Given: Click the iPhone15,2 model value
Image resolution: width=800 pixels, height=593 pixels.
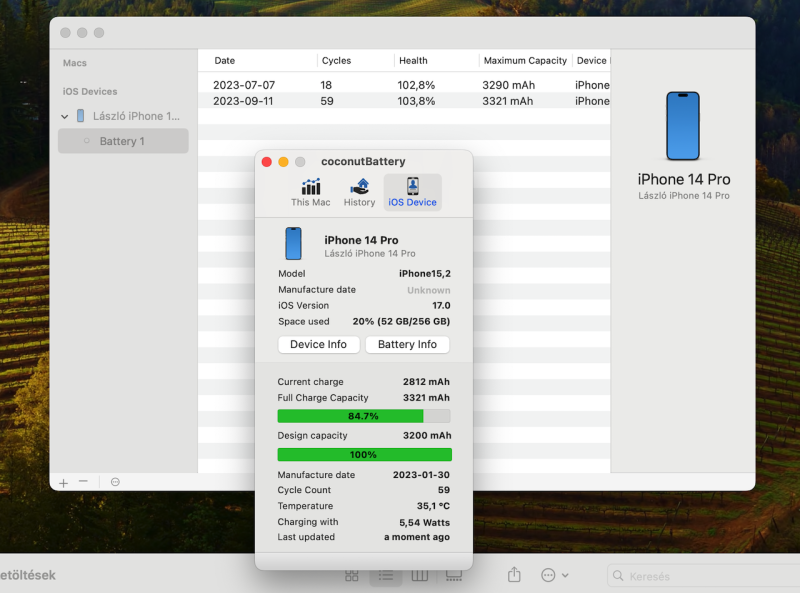Looking at the screenshot, I should (424, 274).
